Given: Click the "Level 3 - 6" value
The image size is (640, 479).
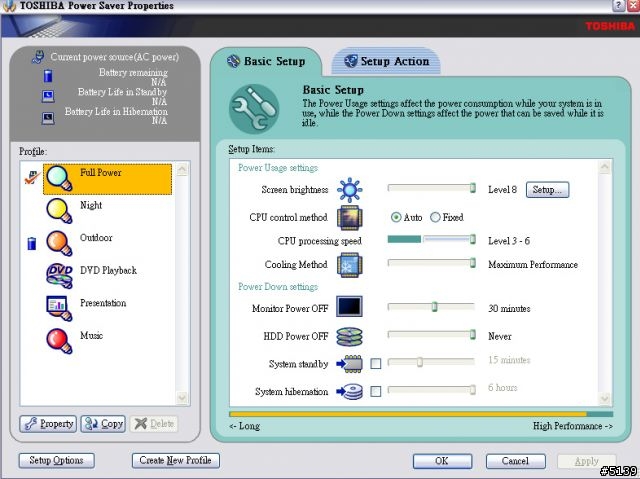Looking at the screenshot, I should 509,241.
